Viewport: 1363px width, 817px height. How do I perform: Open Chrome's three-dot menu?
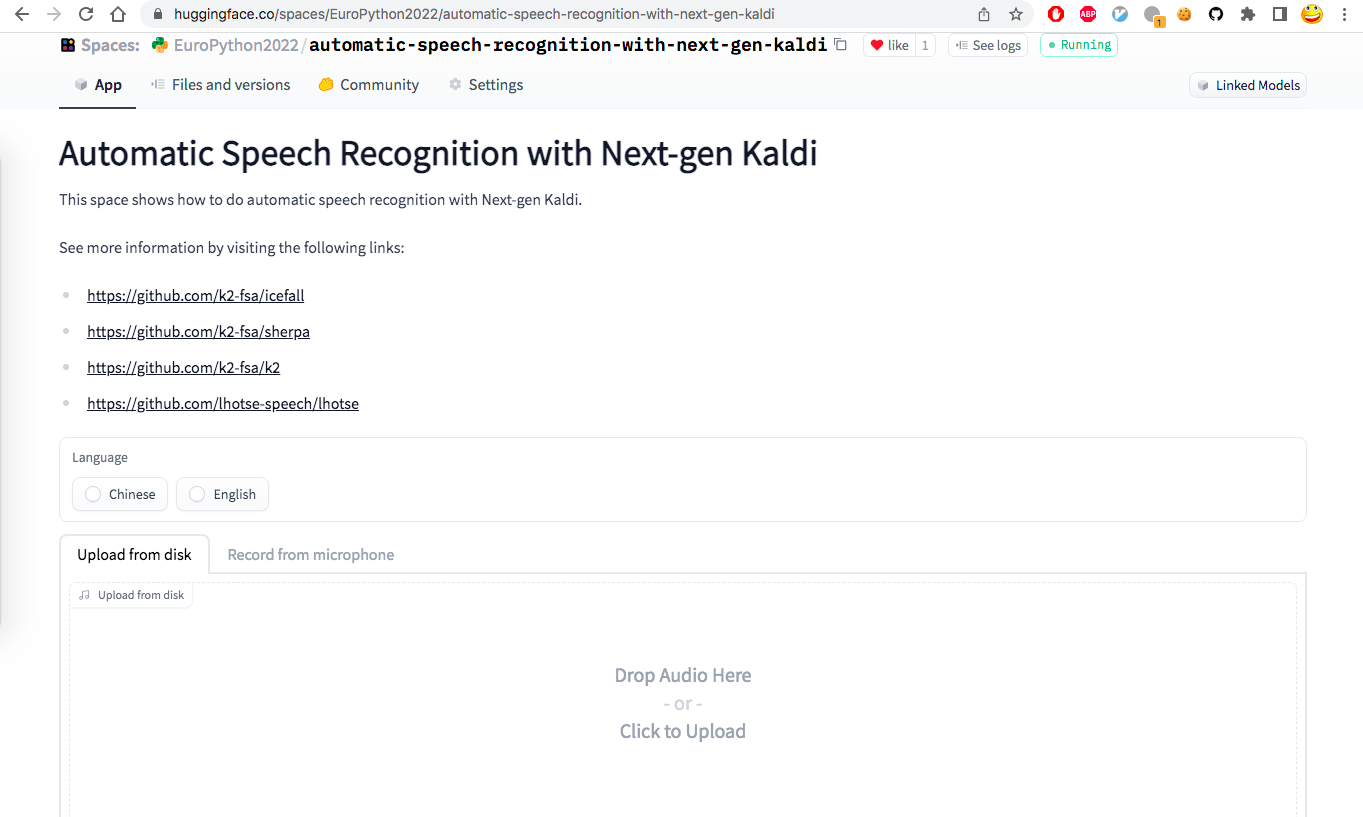click(x=1344, y=14)
